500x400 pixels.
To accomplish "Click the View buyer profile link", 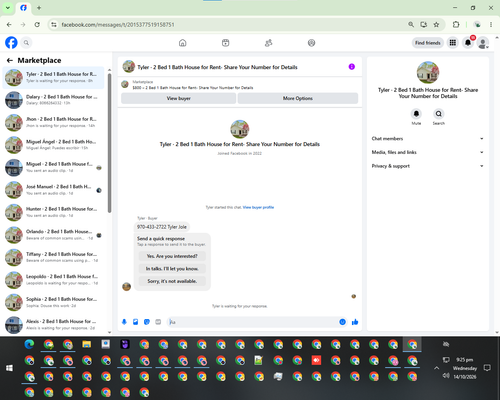I will (258, 207).
